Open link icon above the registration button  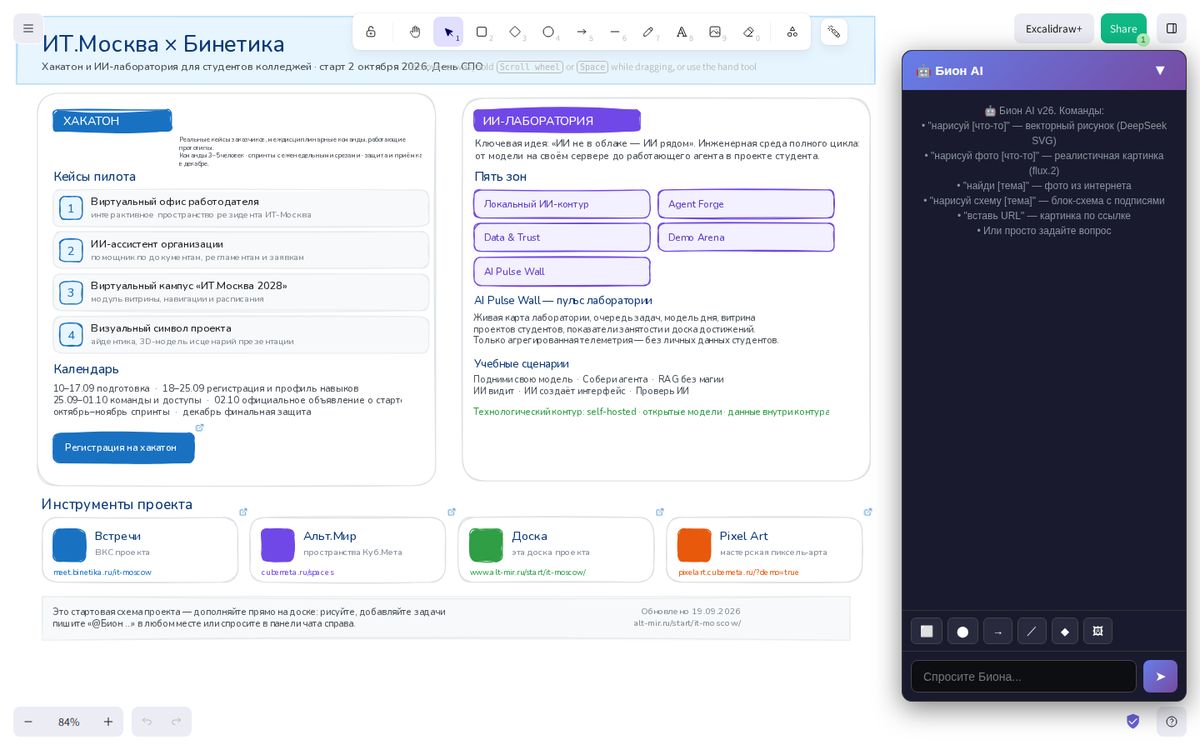point(199,428)
